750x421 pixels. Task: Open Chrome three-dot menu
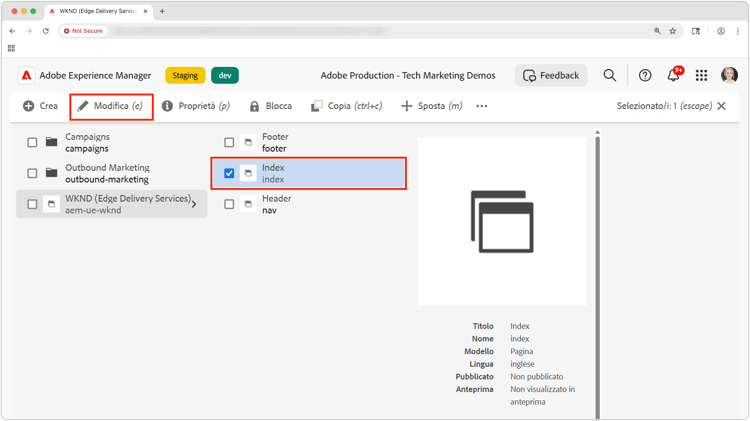[x=738, y=31]
